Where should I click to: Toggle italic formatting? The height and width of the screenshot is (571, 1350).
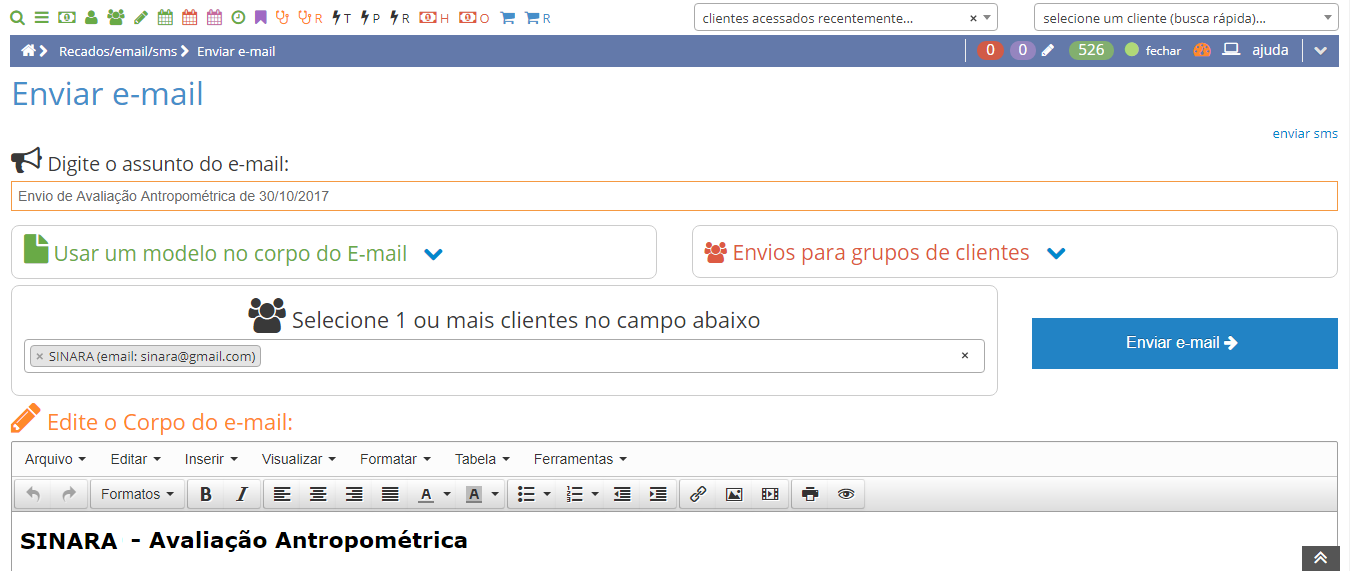pos(241,494)
